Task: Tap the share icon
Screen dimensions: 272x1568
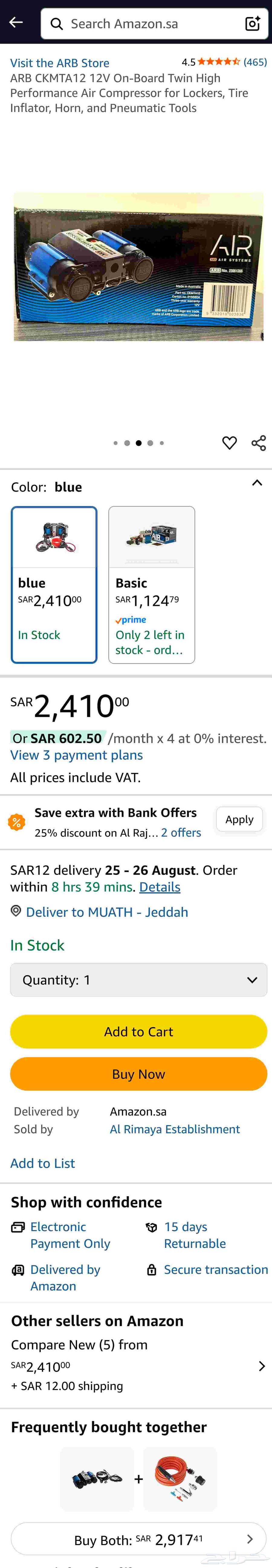Action: coord(259,442)
